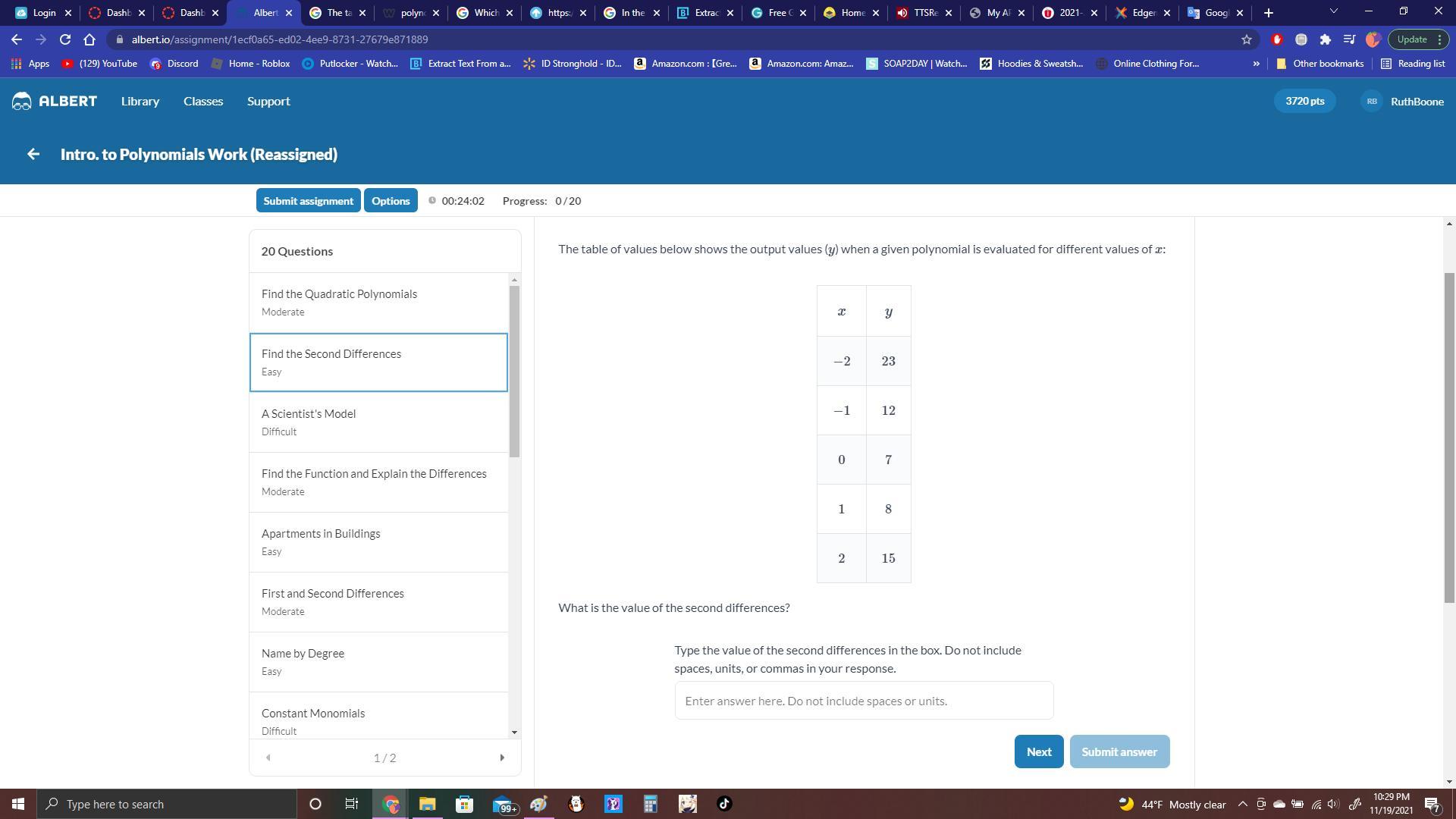Click the browser home icon
1456x819 pixels.
point(89,39)
